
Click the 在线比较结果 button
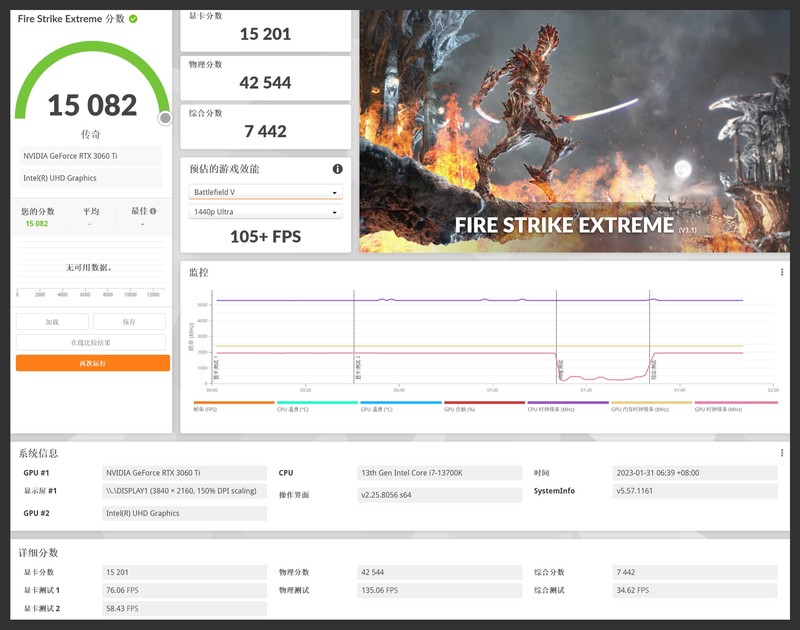pyautogui.click(x=91, y=342)
